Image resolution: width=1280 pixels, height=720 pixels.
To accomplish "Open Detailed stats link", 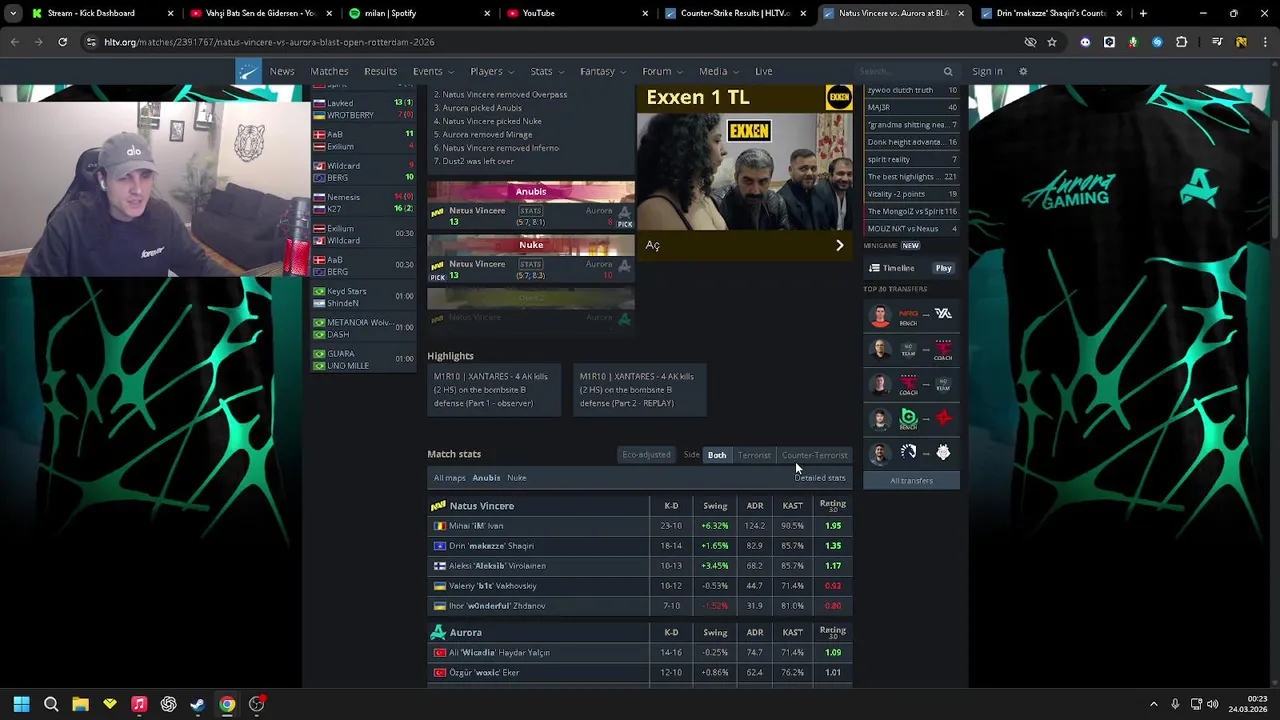I will [x=820, y=478].
